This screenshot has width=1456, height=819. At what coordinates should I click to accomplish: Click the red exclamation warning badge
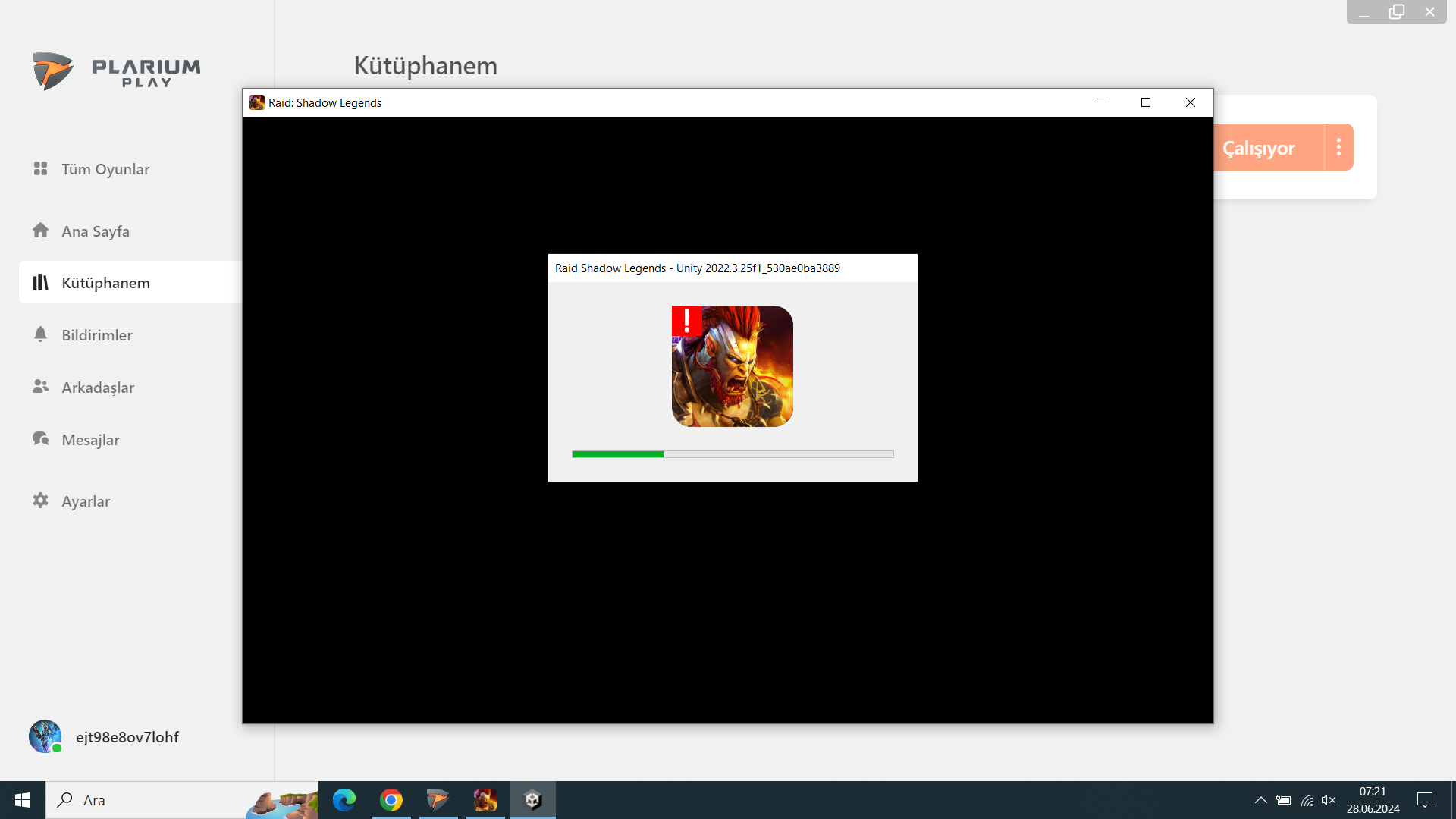point(687,321)
